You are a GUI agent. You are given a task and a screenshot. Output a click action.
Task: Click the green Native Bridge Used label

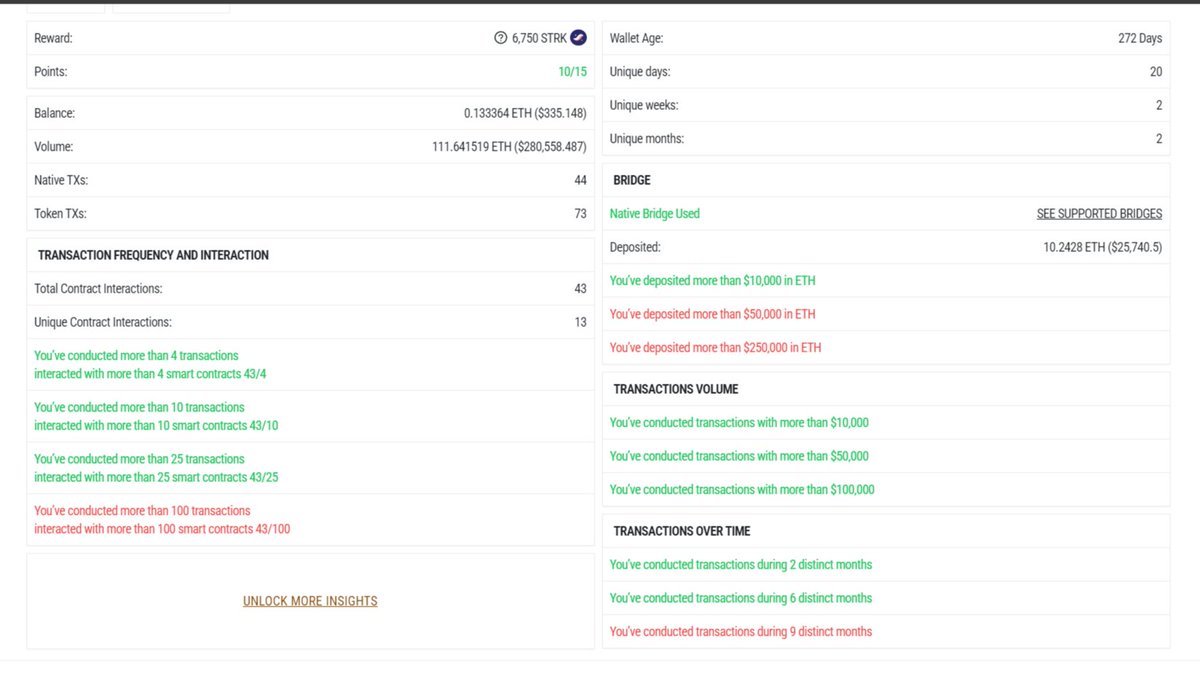click(654, 213)
